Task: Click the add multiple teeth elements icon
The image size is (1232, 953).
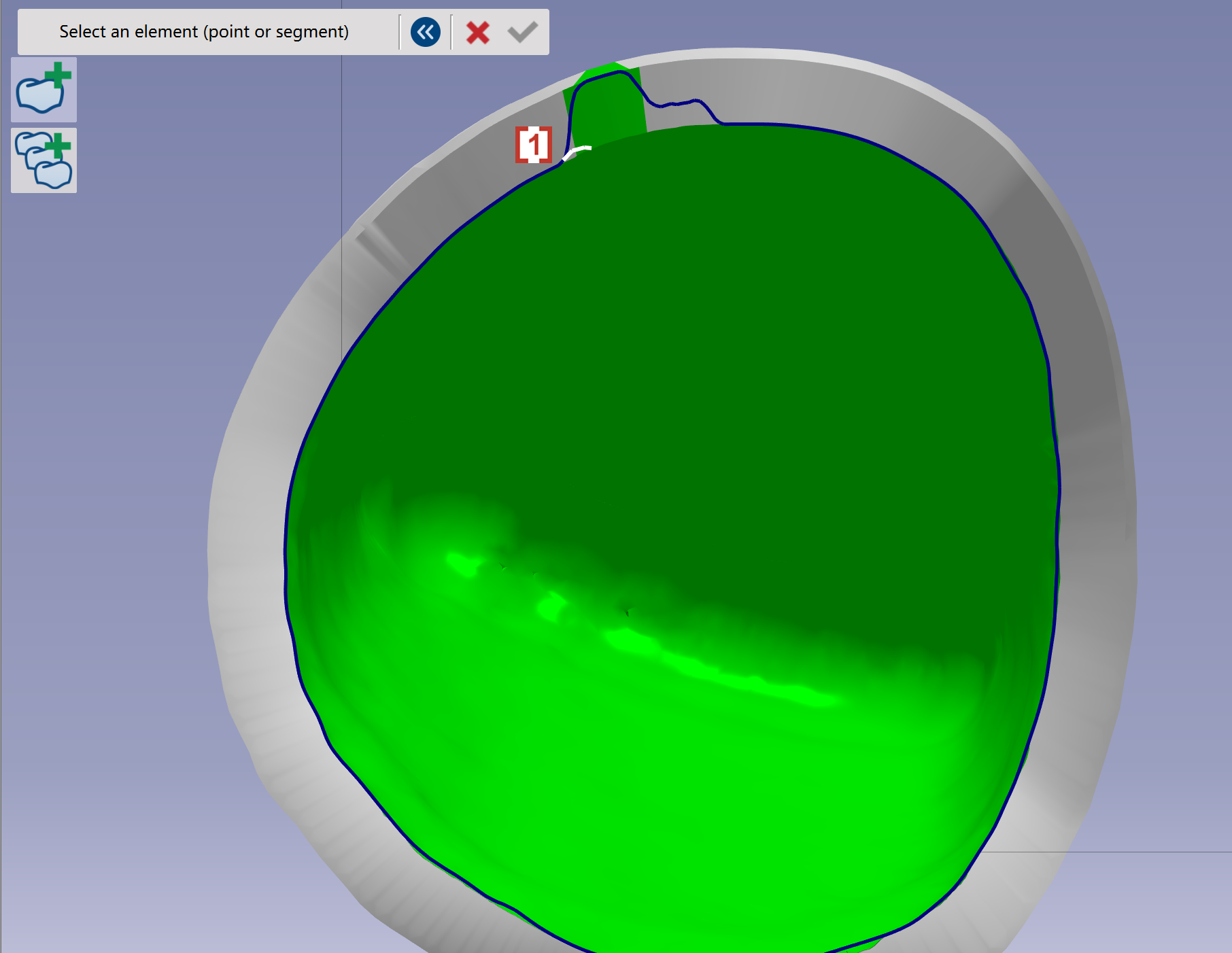Action: coord(44,160)
